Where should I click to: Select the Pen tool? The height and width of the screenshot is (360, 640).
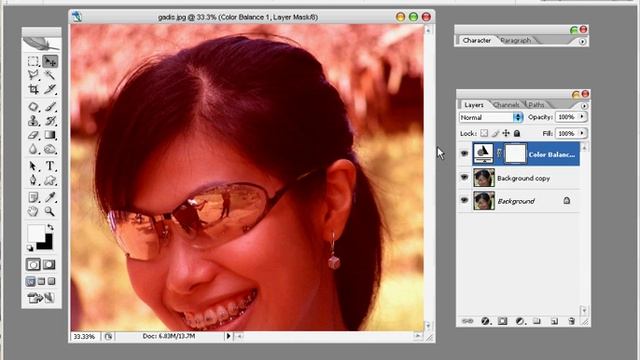pyautogui.click(x=33, y=180)
